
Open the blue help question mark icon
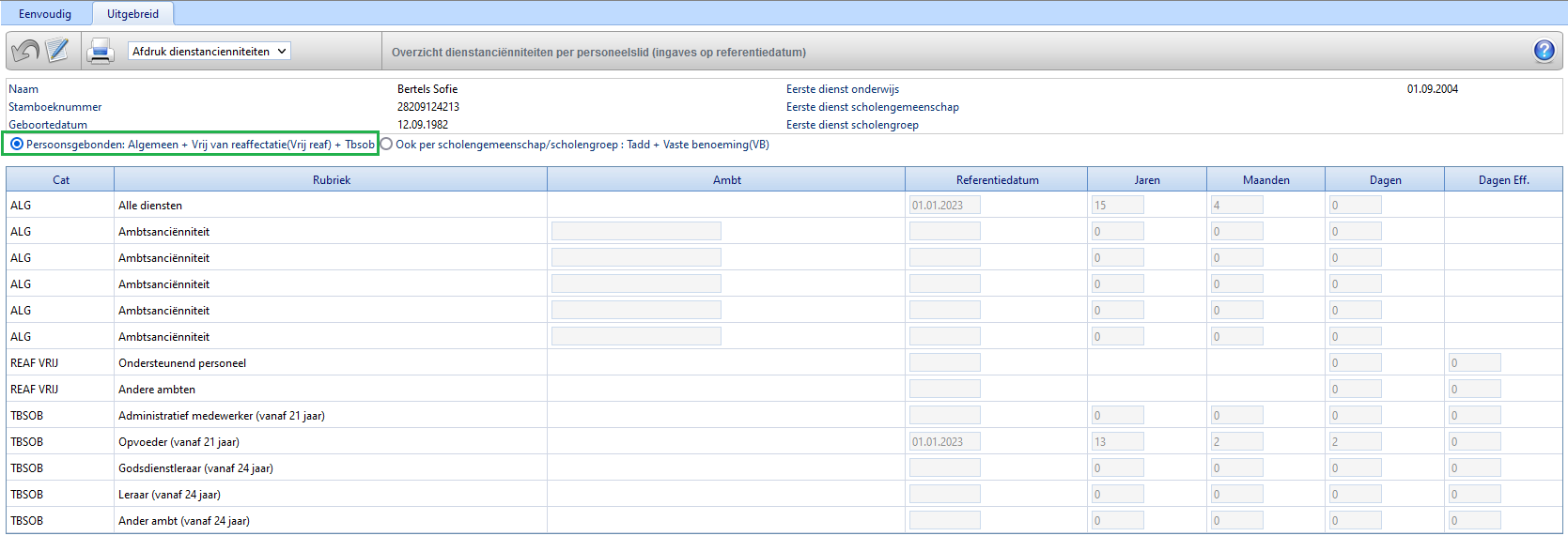(1544, 51)
